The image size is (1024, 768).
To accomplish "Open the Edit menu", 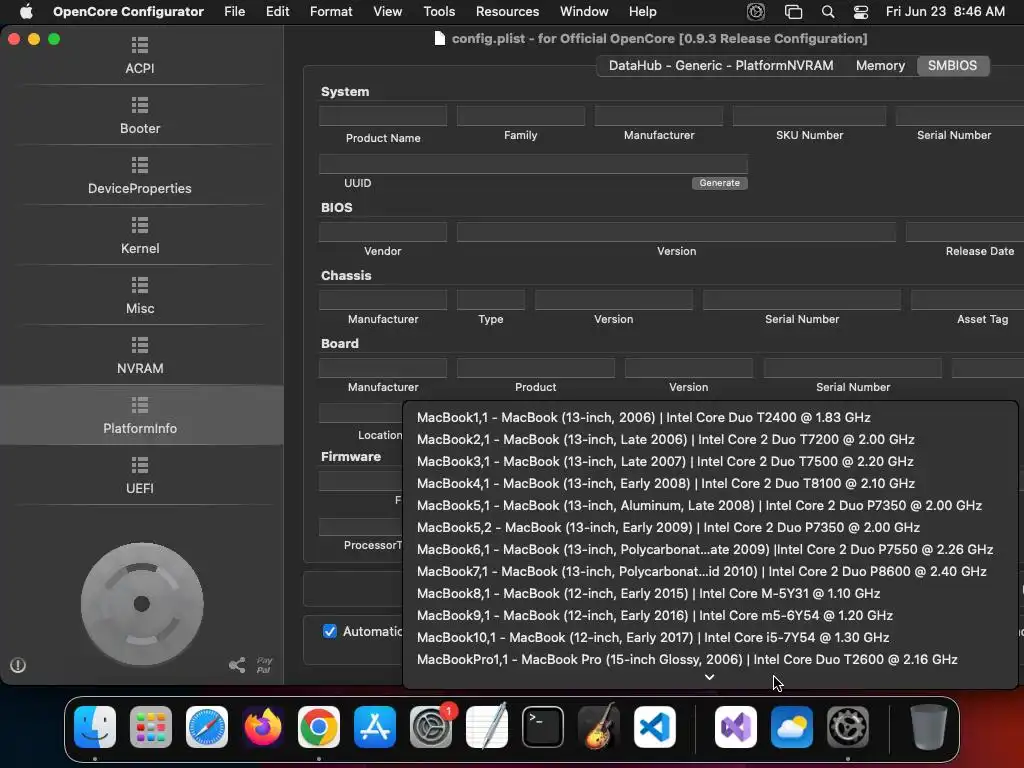I will (x=278, y=12).
